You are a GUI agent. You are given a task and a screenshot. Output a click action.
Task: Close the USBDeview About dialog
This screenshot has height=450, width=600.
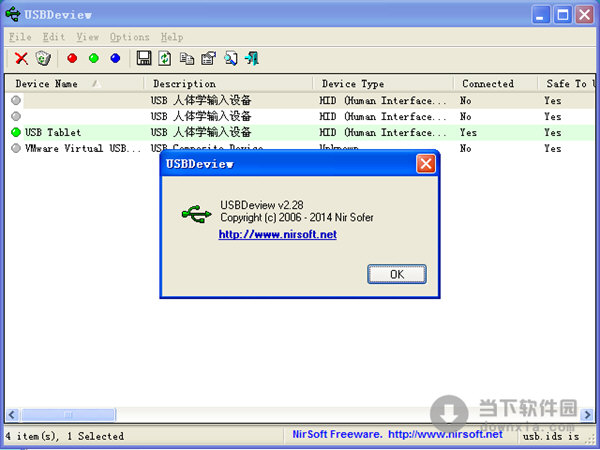(x=426, y=164)
